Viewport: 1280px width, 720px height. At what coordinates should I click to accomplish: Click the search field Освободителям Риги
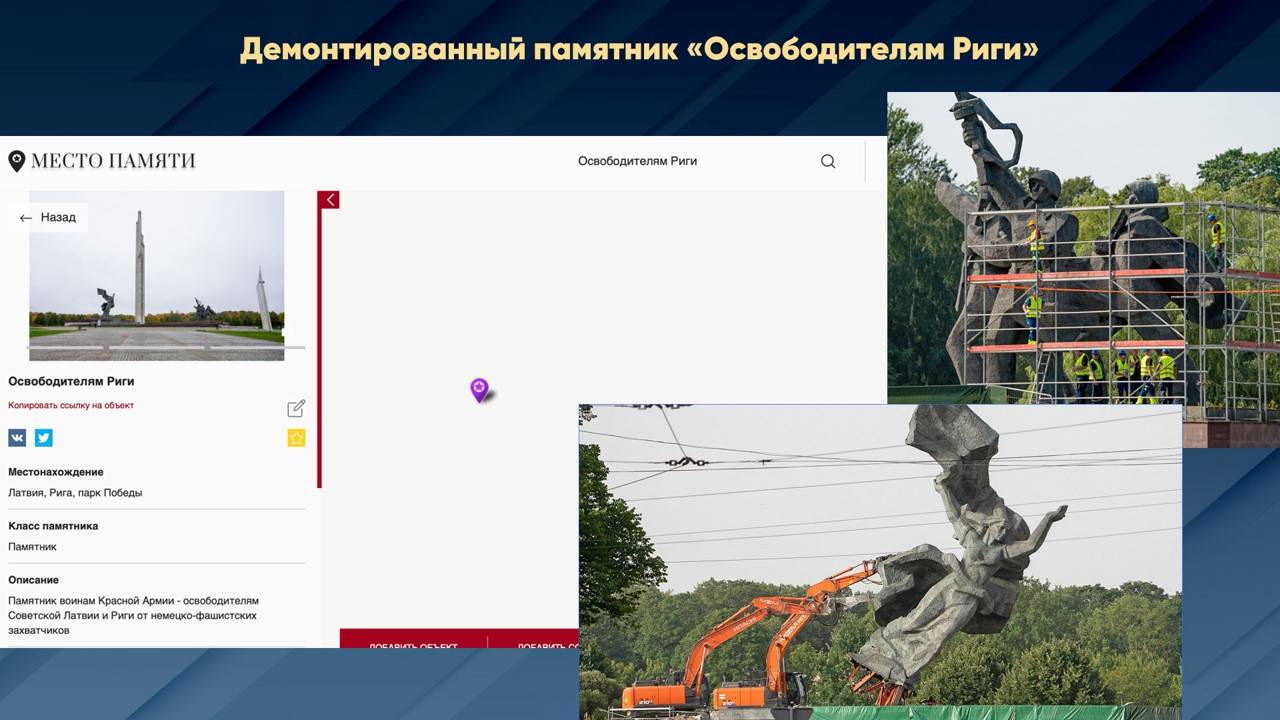click(637, 161)
